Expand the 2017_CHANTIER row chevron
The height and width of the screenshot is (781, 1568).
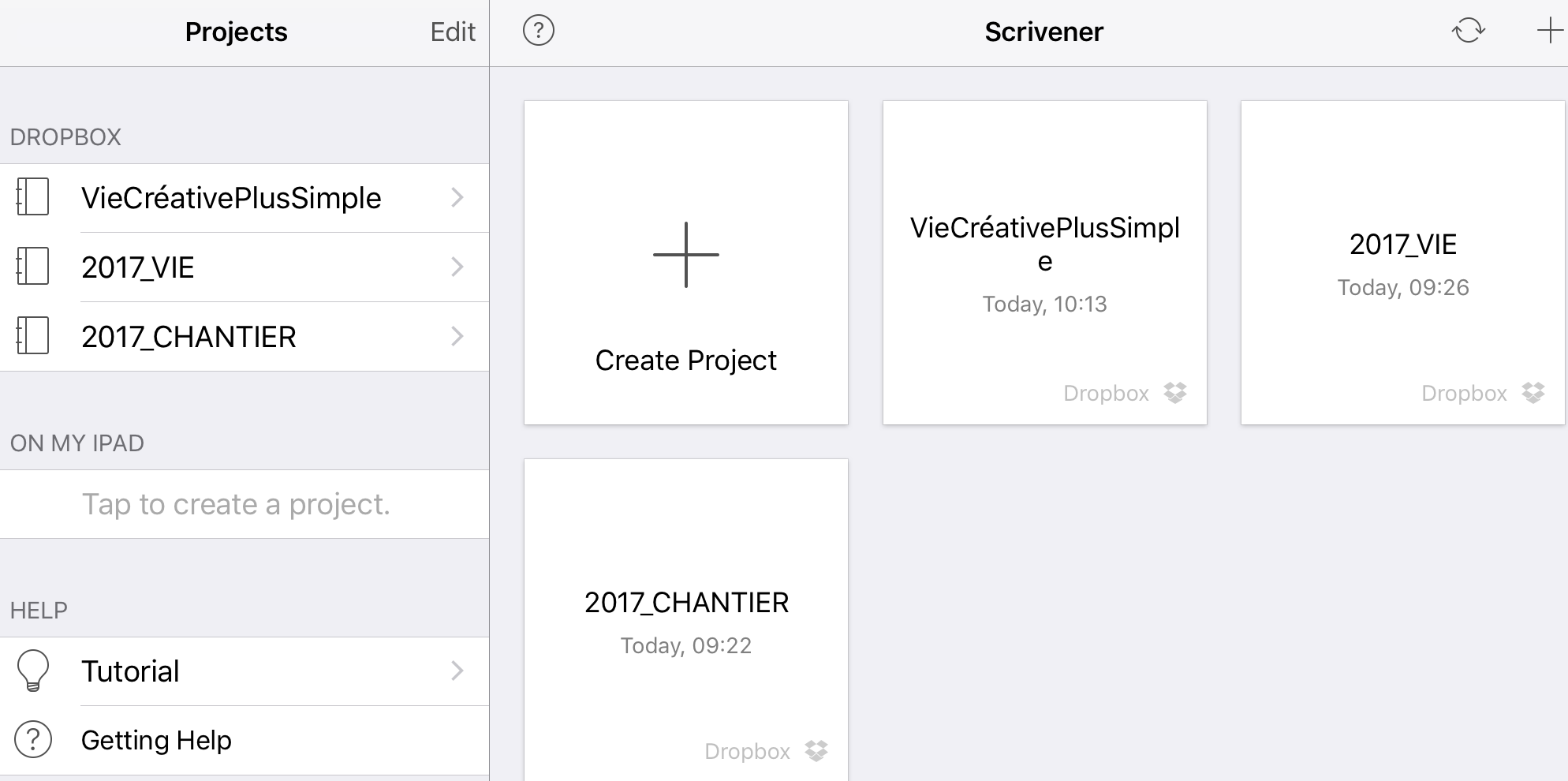457,336
